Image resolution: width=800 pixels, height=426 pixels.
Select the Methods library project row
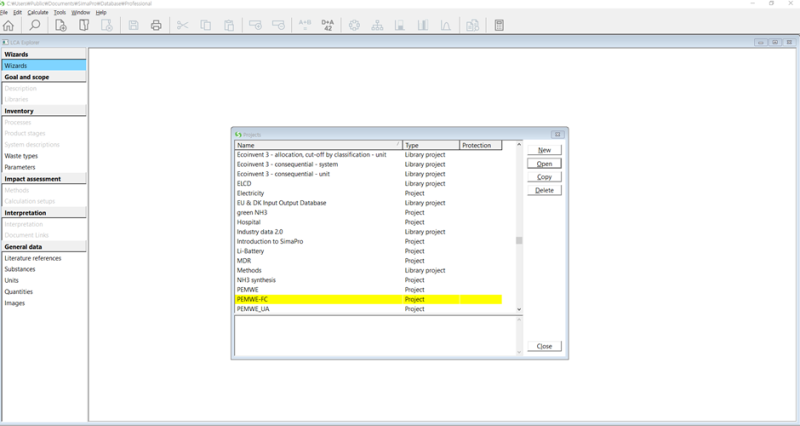tap(368, 270)
